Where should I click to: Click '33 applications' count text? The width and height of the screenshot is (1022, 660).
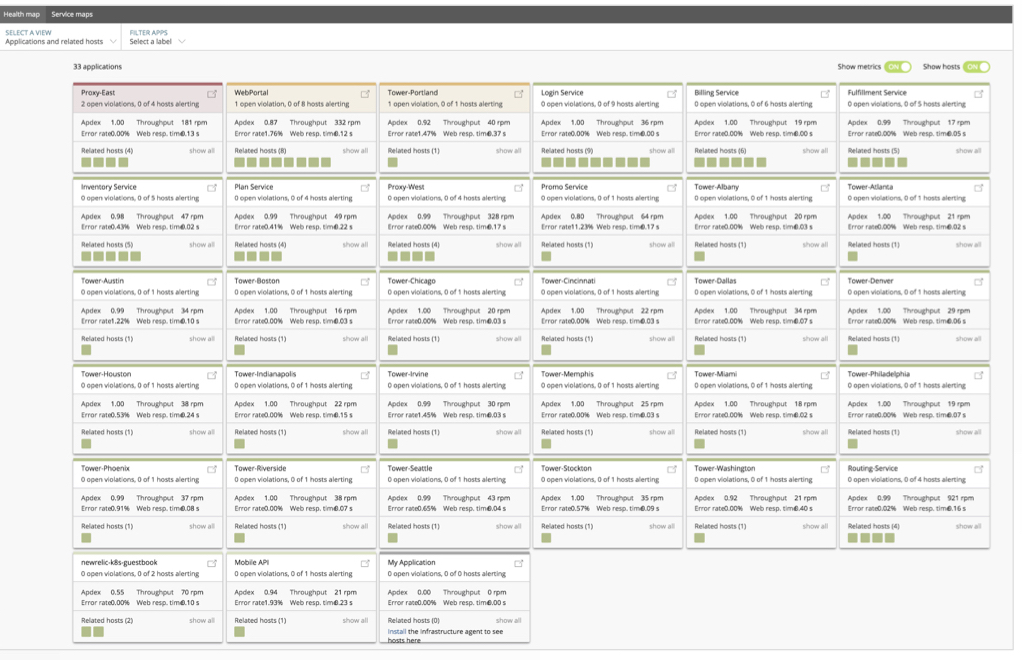(98, 66)
